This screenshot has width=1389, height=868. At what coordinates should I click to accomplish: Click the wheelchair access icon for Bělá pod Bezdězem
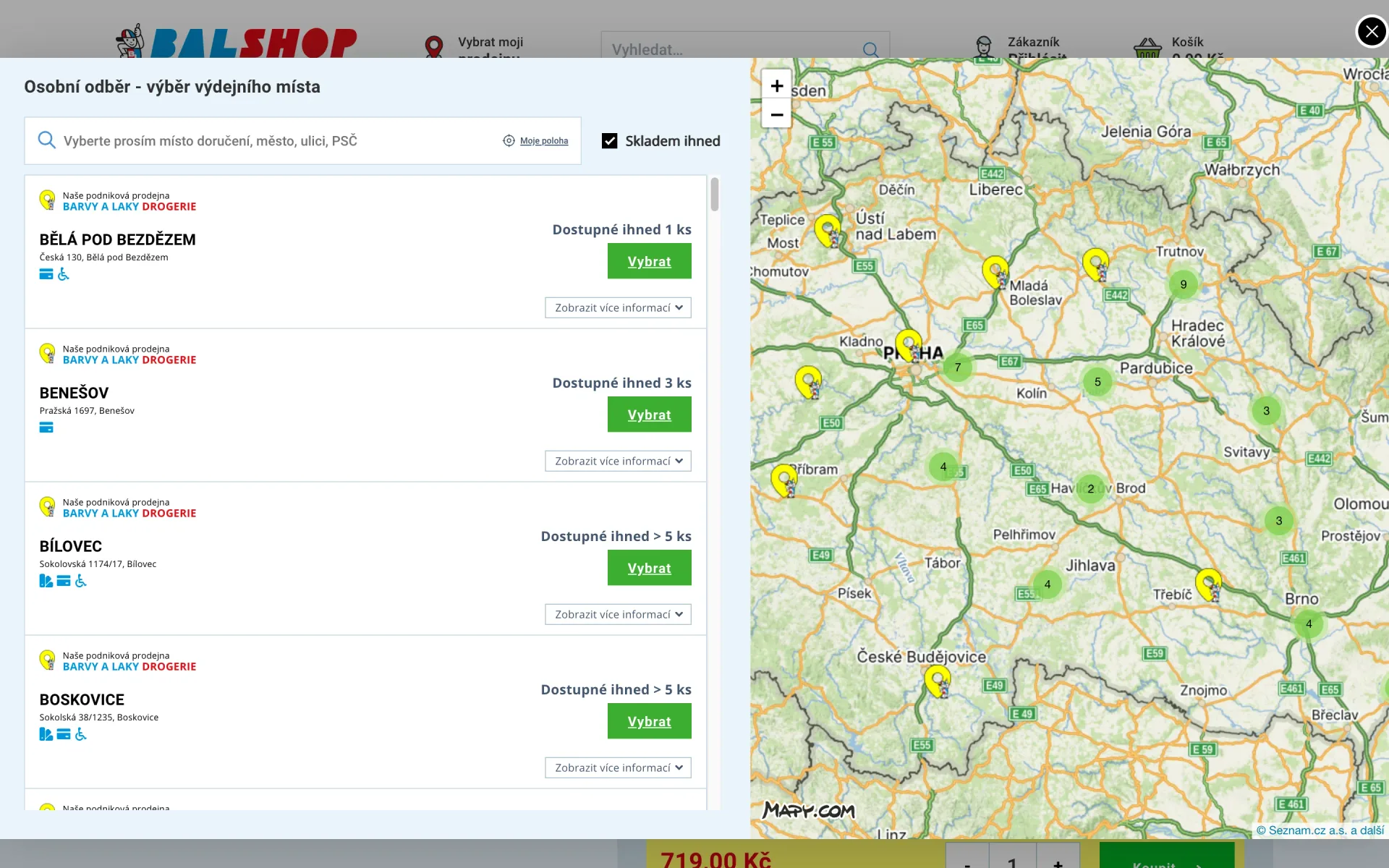click(x=64, y=274)
